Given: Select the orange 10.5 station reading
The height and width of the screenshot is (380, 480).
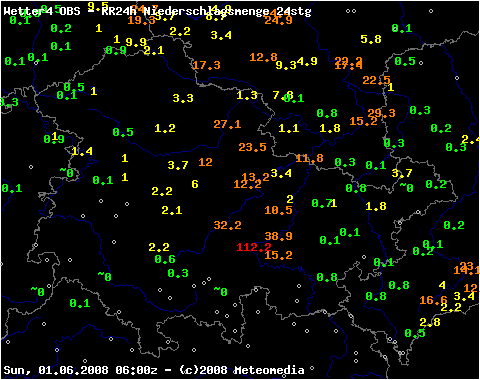Looking at the screenshot, I should point(278,210).
